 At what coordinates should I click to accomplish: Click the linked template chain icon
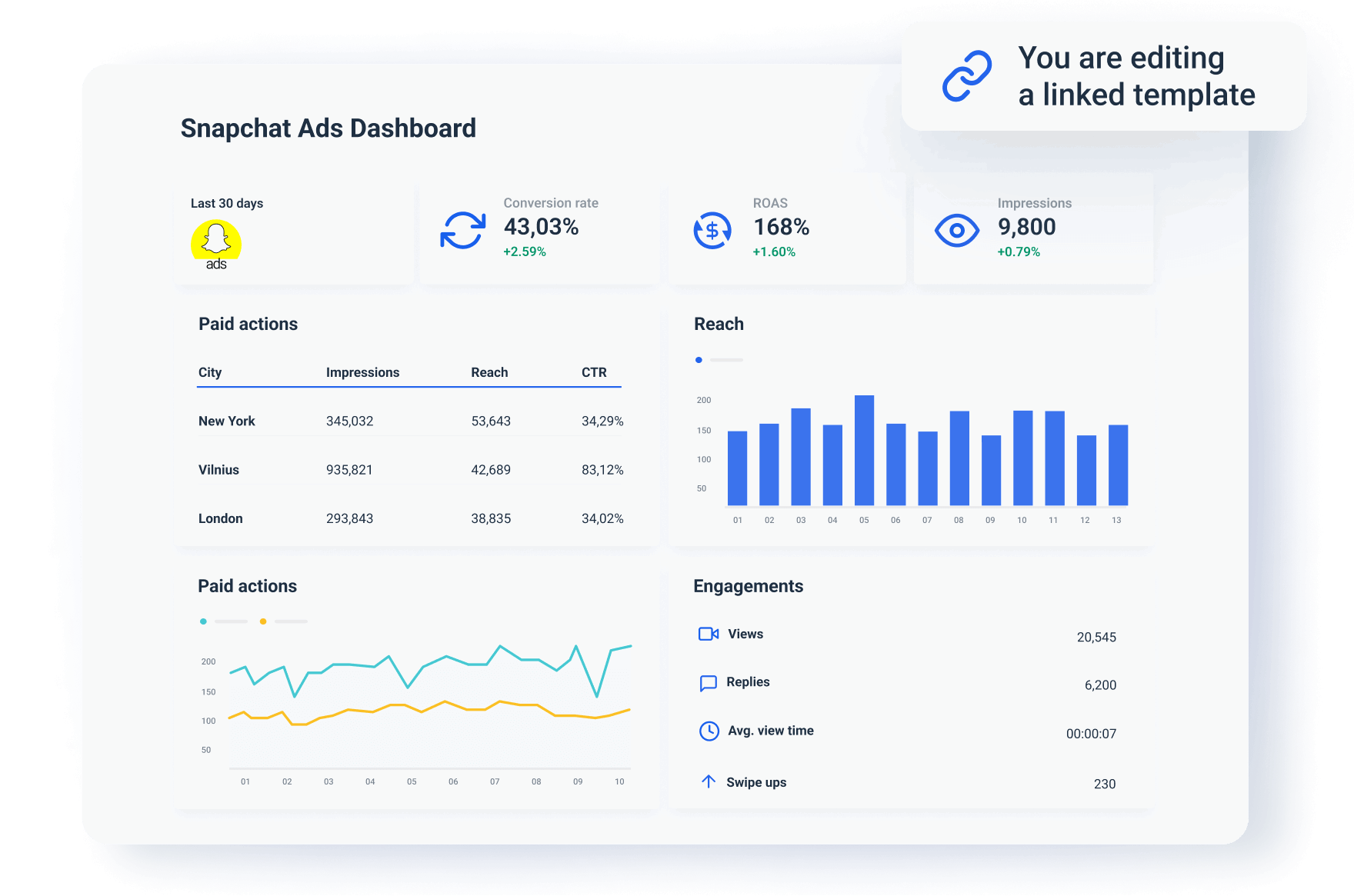(x=968, y=75)
